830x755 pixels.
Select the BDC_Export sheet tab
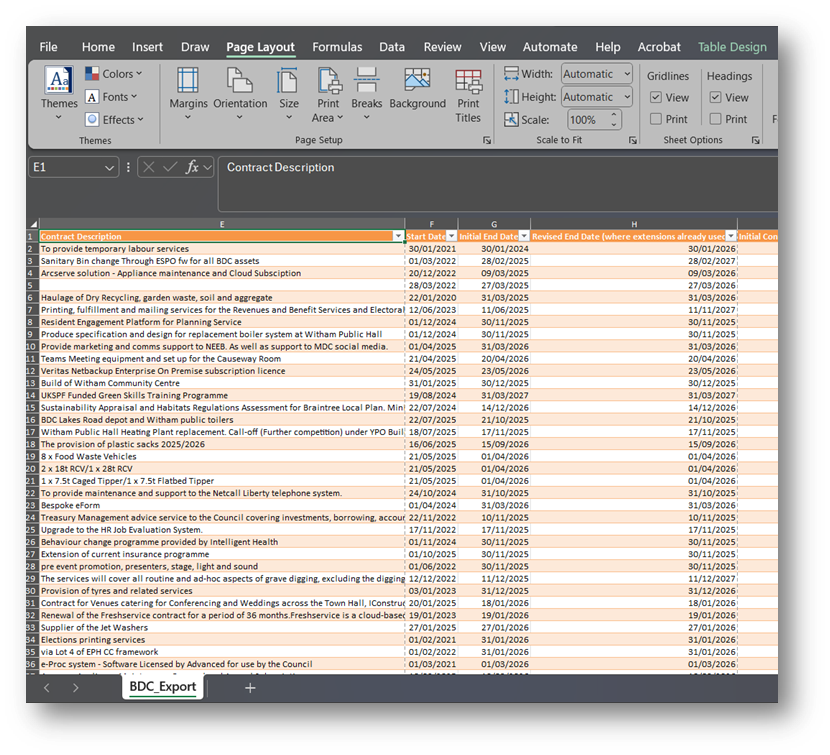(163, 688)
